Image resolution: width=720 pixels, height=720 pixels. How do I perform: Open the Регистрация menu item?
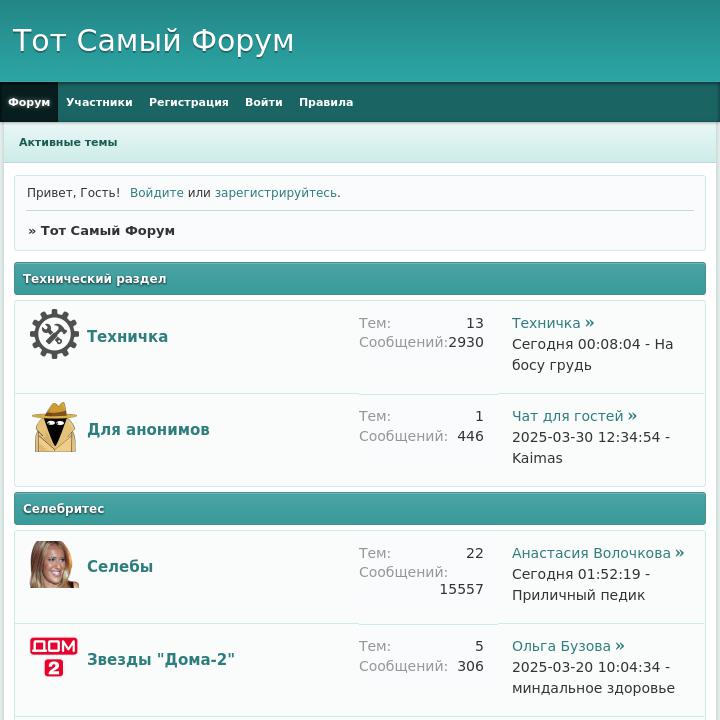[189, 102]
